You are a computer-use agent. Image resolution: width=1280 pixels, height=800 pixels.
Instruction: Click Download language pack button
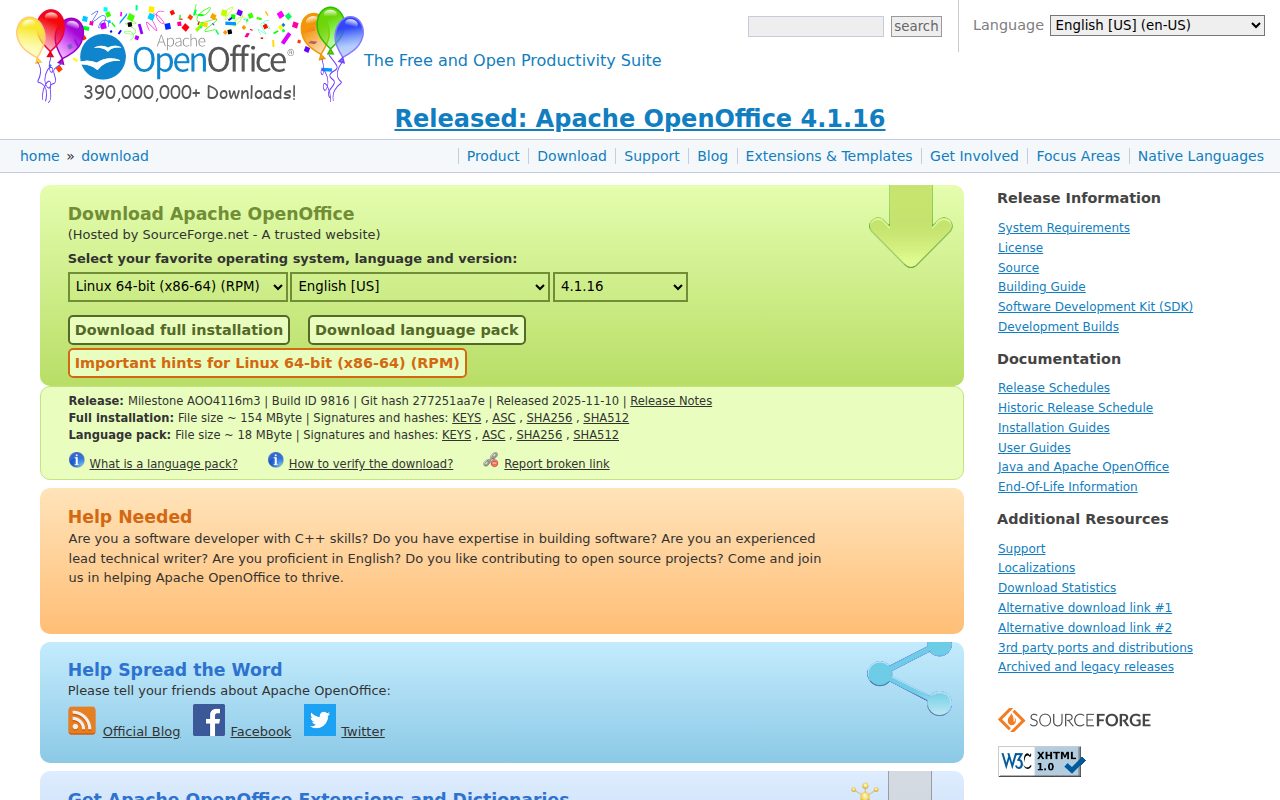(417, 330)
